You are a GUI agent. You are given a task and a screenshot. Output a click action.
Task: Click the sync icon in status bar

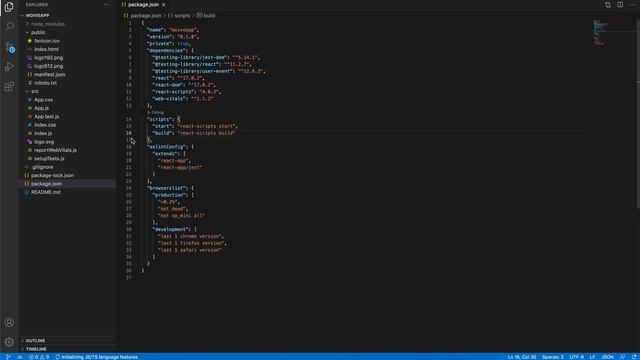[x=20, y=357]
